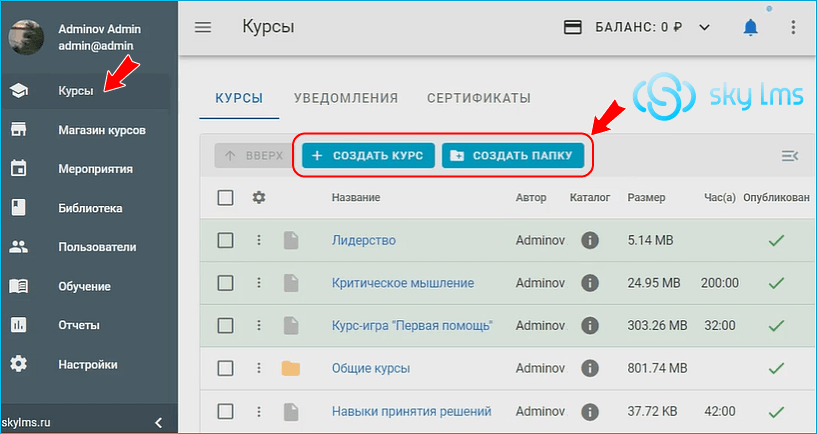Click the СОЗДАТЬ КУРС button

(368, 155)
